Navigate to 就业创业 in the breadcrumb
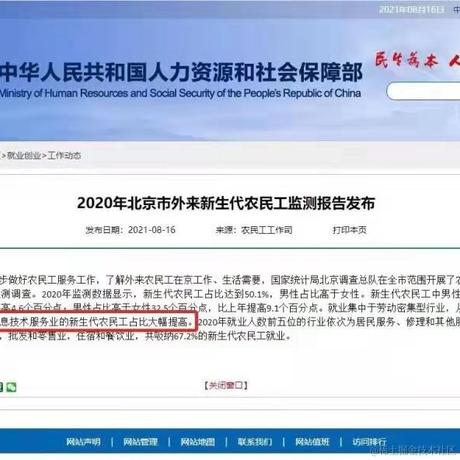Image resolution: width=460 pixels, height=460 pixels. tap(24, 156)
